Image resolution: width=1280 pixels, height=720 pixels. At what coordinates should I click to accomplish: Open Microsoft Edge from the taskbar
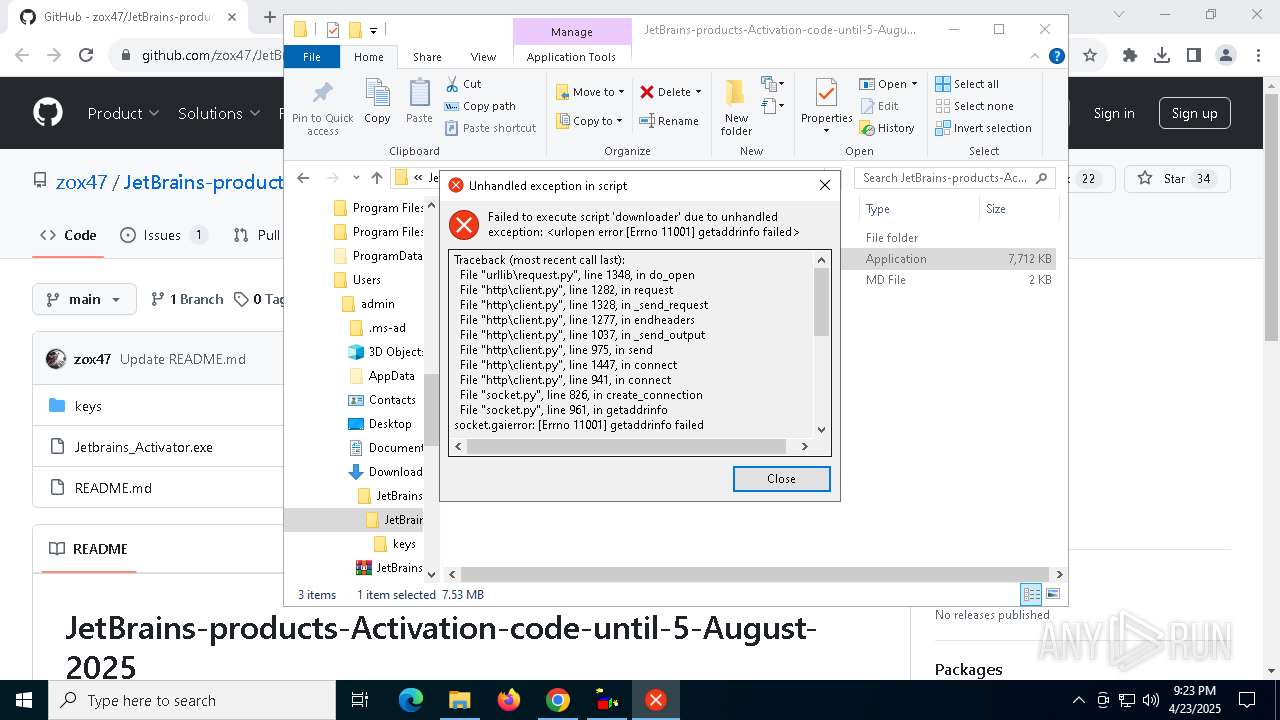[411, 700]
